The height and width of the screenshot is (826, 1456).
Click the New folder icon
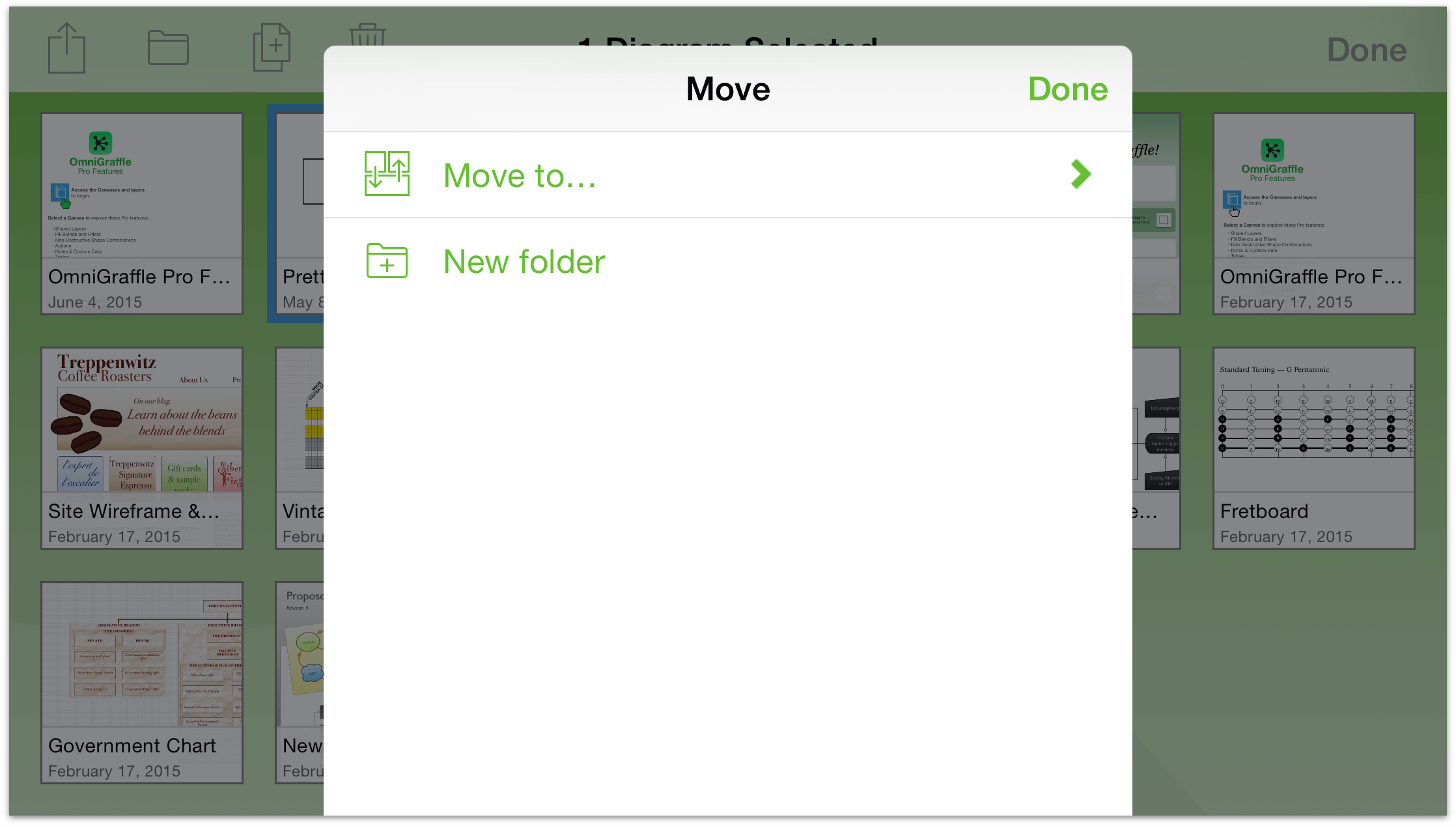coord(388,261)
